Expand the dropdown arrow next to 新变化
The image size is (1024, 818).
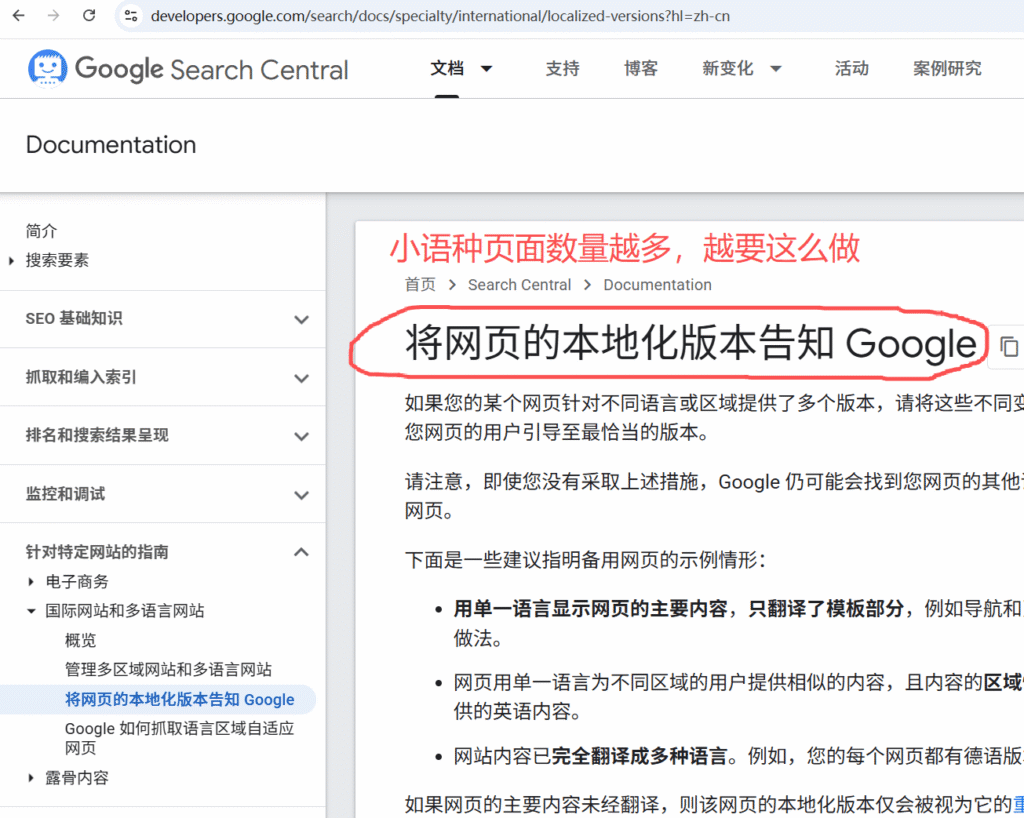click(x=776, y=69)
